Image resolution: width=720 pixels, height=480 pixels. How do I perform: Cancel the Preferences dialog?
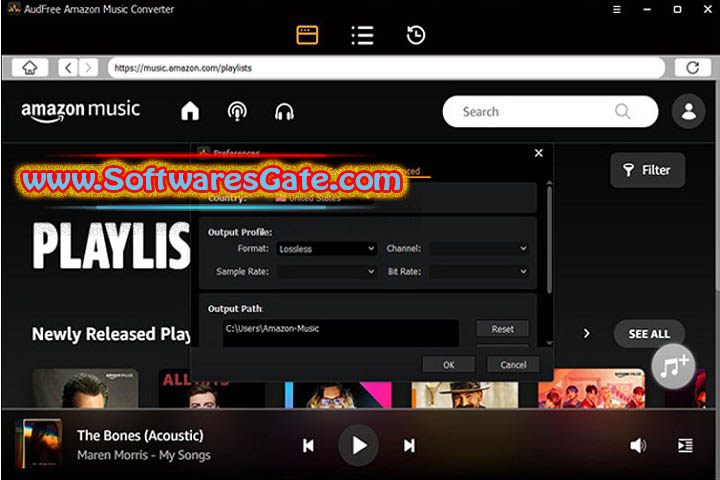513,365
